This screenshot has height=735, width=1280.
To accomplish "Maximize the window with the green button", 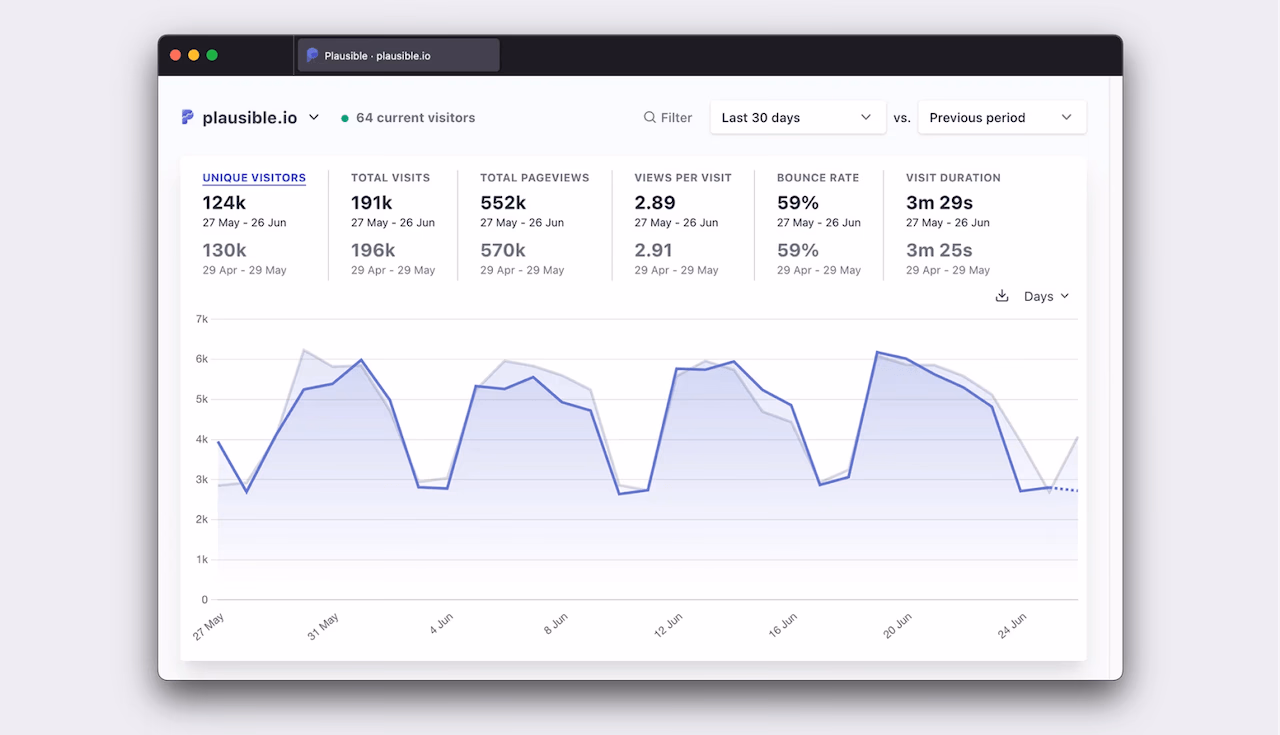I will coord(212,55).
